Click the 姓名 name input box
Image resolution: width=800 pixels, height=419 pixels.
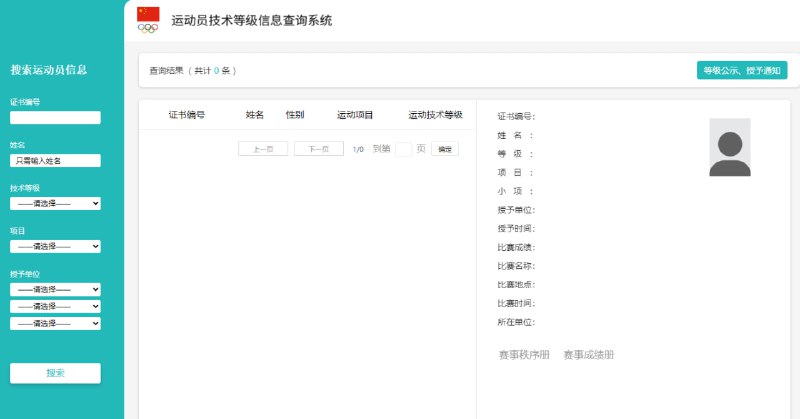click(55, 160)
